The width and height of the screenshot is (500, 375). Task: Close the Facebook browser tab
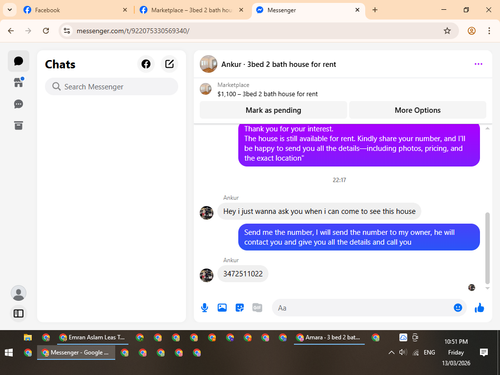(x=125, y=10)
